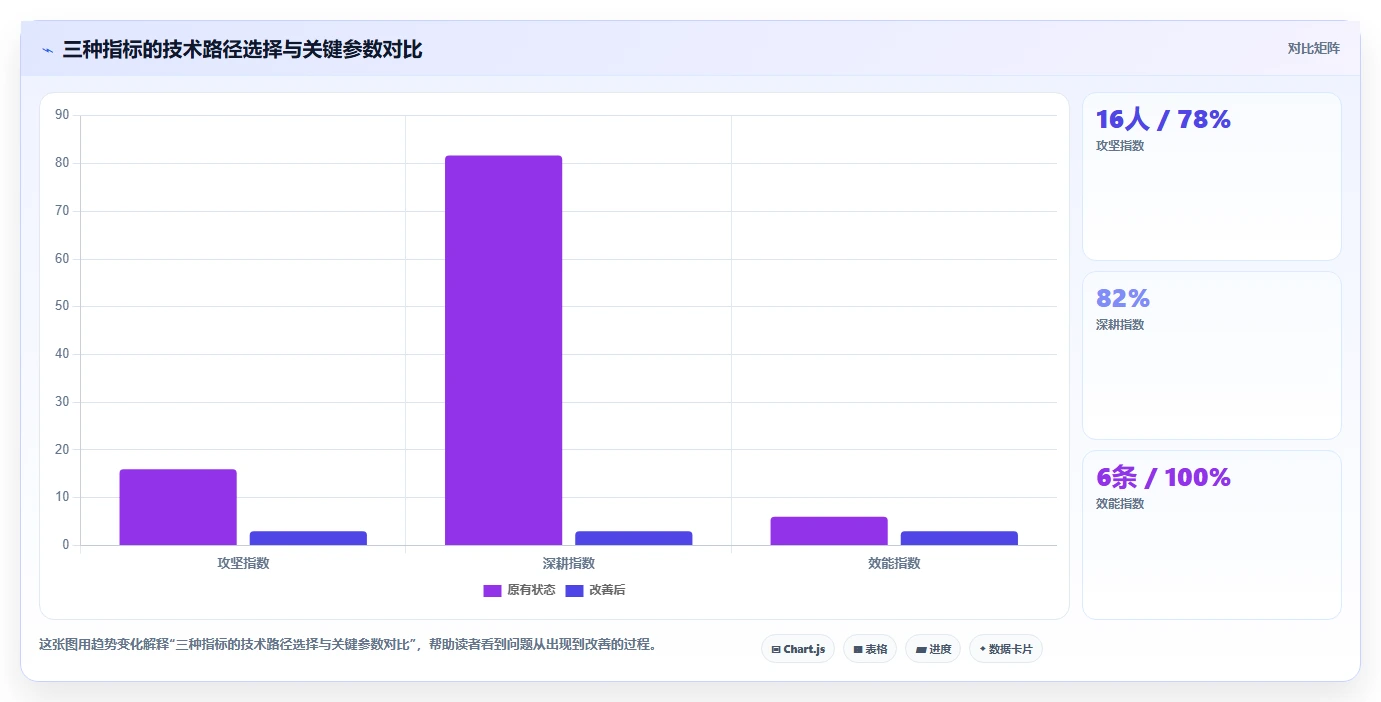Click the 攻坚指数 caption in the first card
Viewport: 1381px width, 702px height.
pyautogui.click(x=1120, y=145)
